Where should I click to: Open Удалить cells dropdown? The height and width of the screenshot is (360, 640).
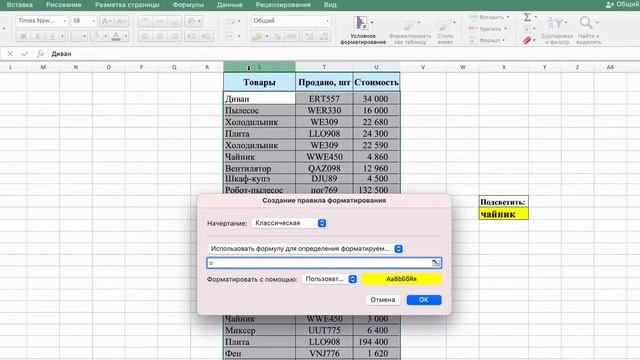click(488, 29)
